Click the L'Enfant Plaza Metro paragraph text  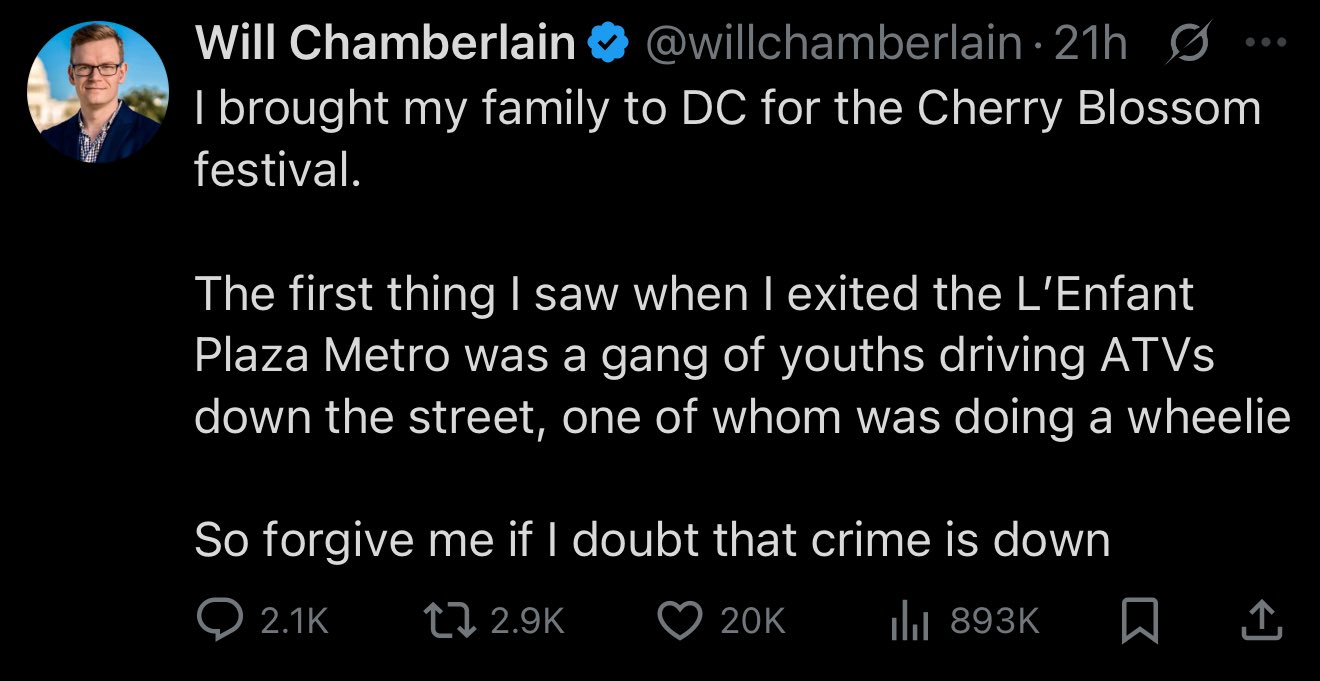tap(743, 356)
